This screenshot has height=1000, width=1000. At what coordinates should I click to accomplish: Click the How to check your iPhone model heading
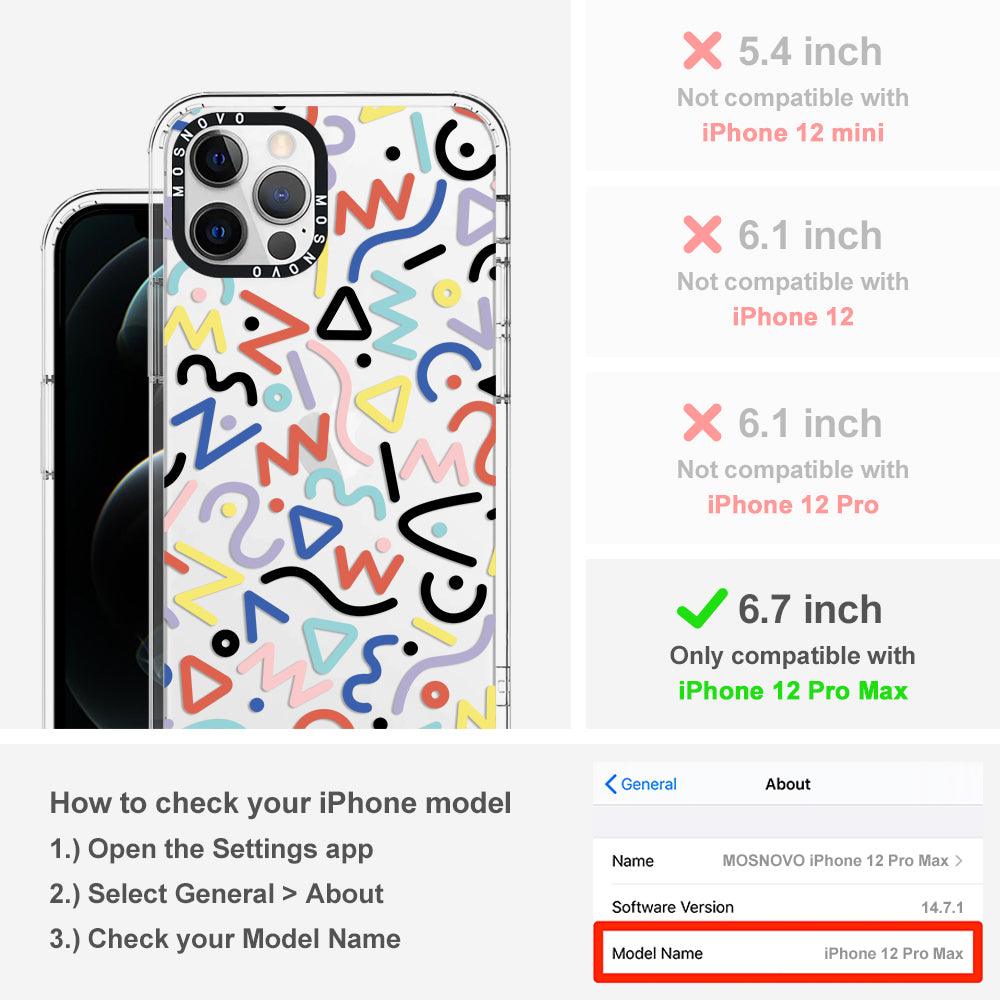(x=281, y=803)
